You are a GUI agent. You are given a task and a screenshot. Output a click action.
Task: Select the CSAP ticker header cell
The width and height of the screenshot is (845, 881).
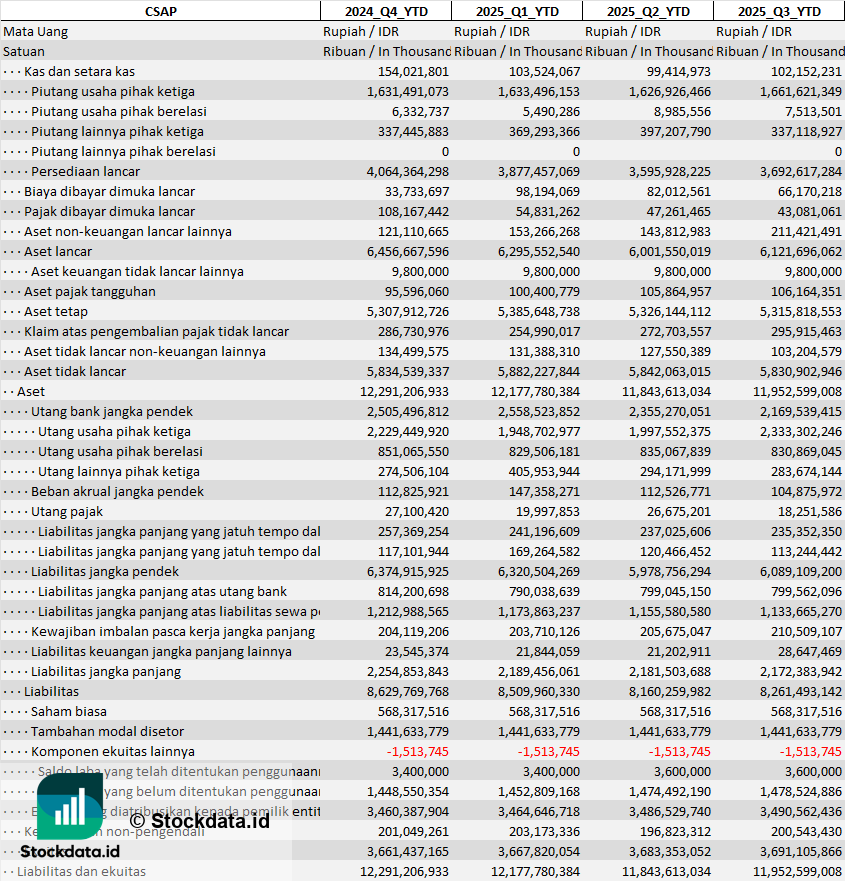pos(160,11)
